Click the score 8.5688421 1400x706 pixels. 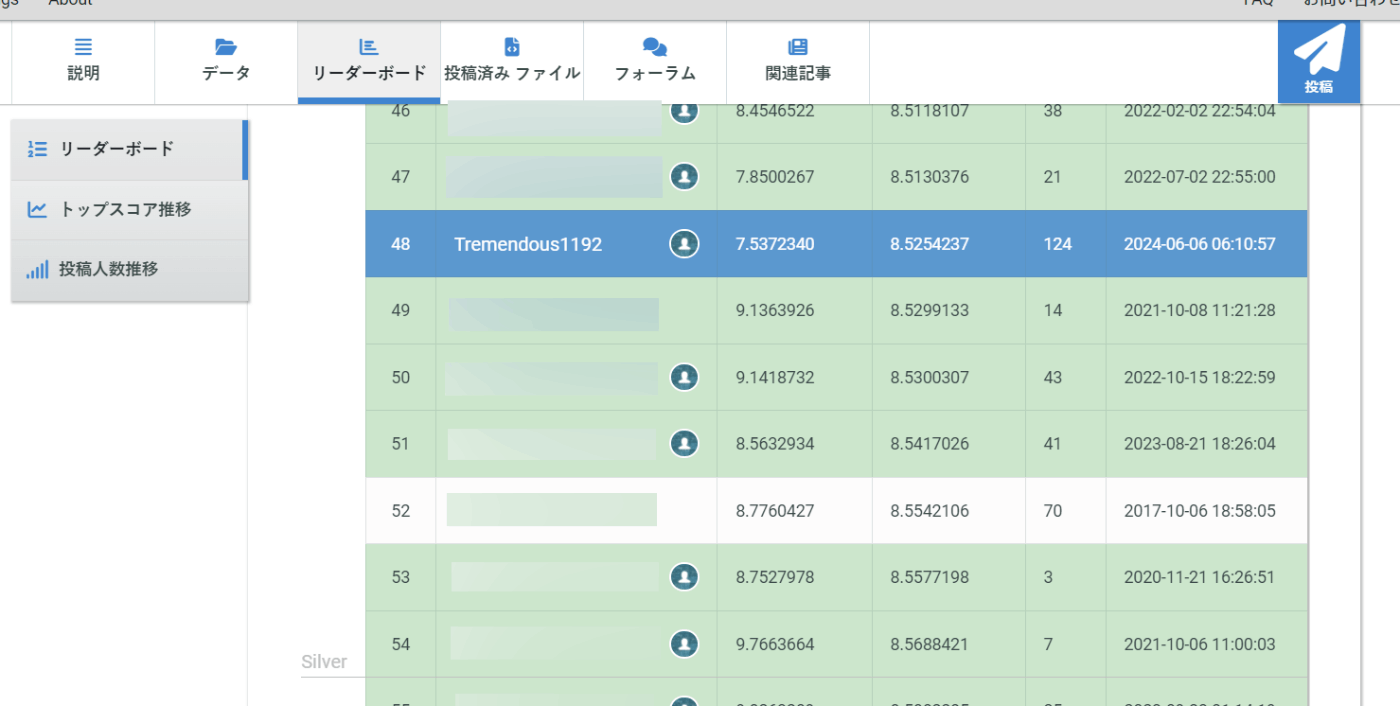click(930, 645)
